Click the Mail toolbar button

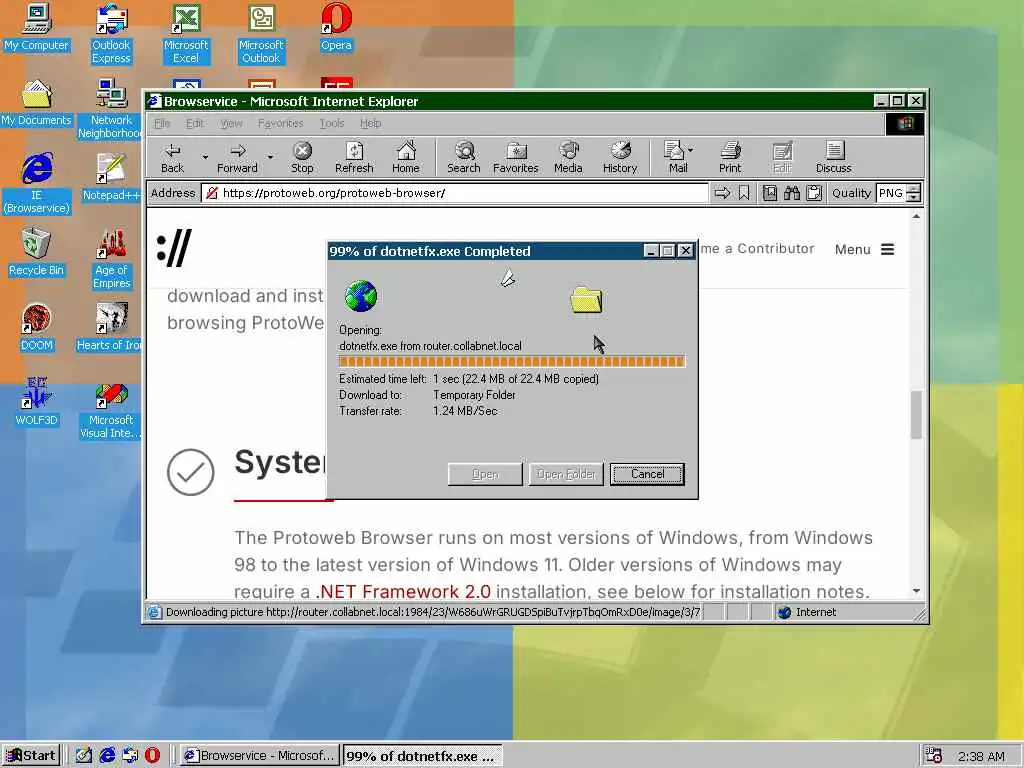coord(674,158)
